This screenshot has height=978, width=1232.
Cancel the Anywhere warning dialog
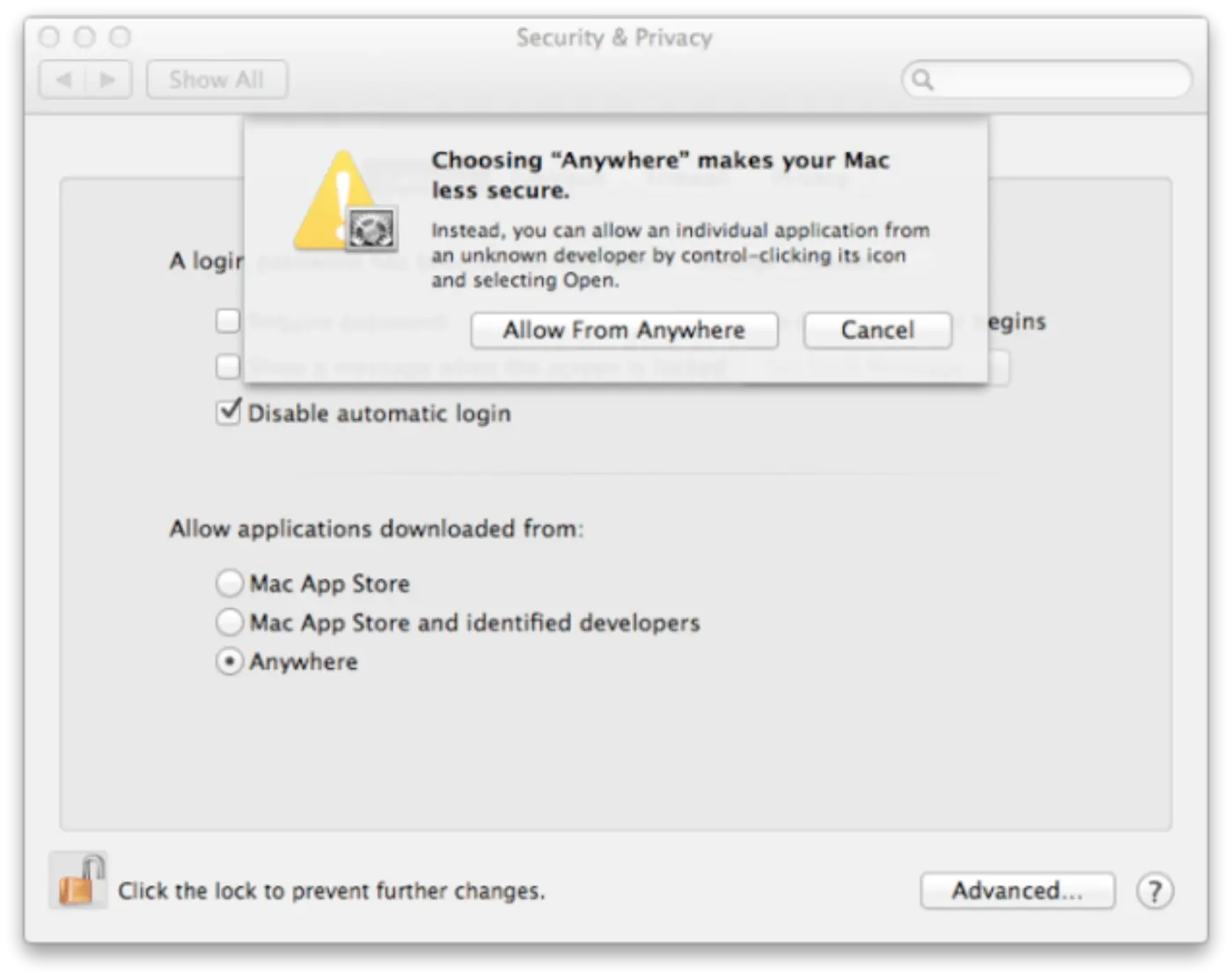tap(877, 330)
